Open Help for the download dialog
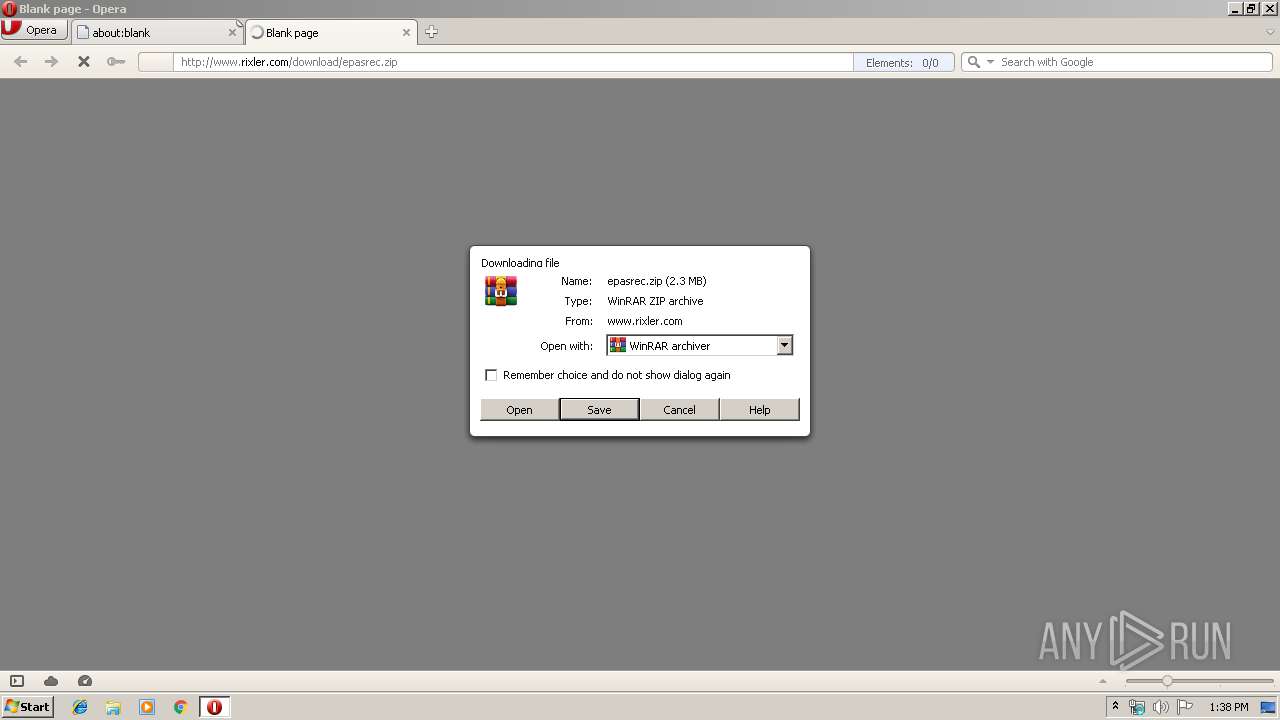1280x720 pixels. click(x=759, y=409)
